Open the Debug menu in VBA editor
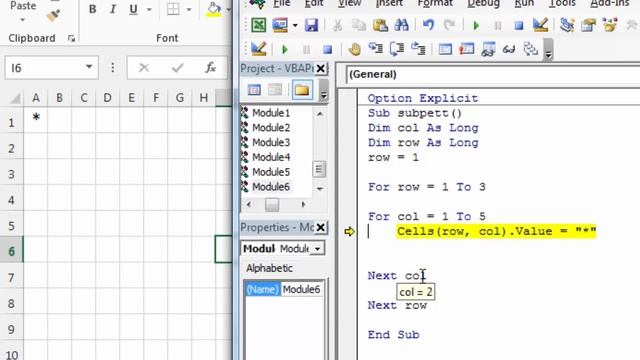 pyautogui.click(x=483, y=4)
